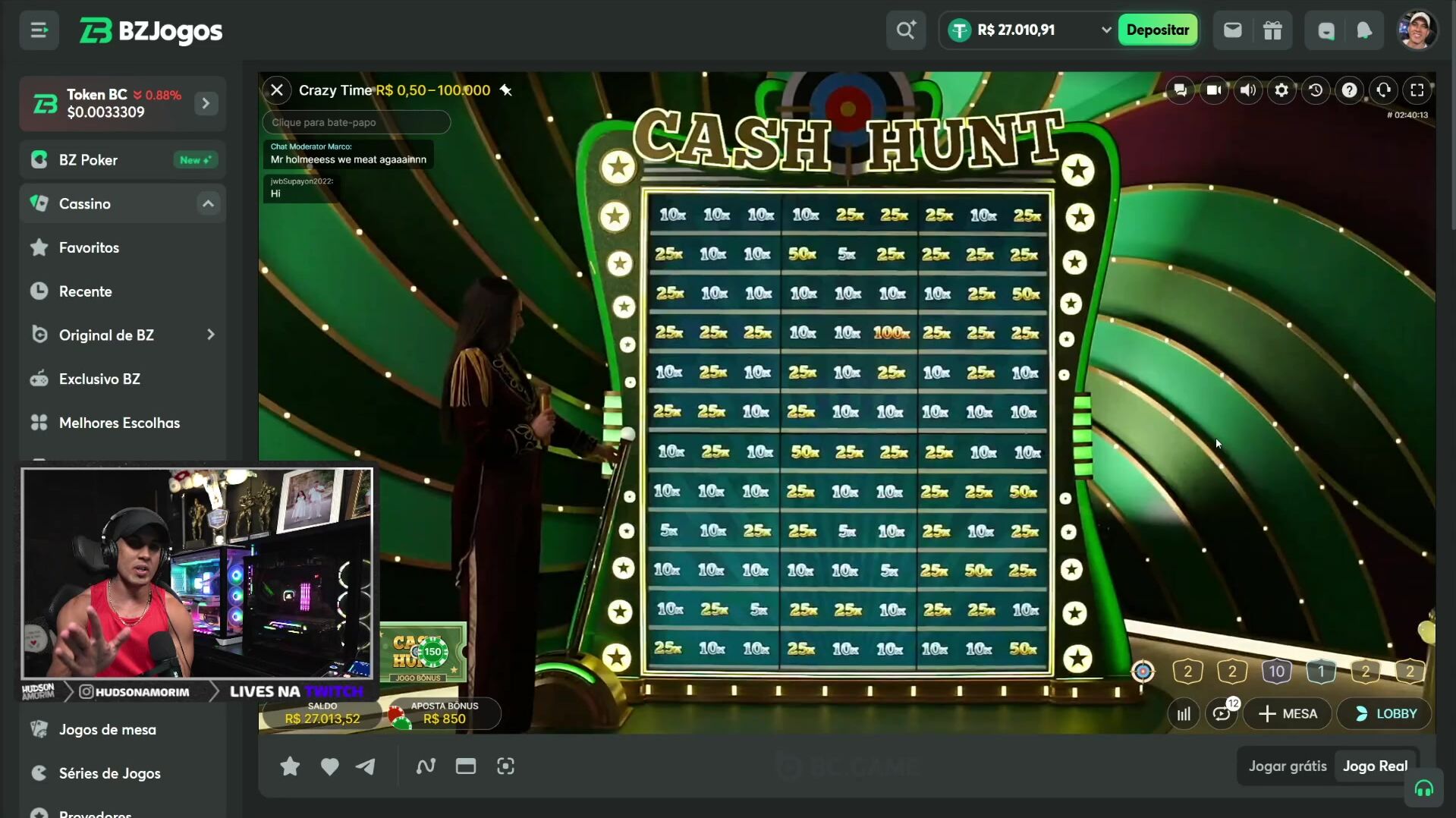This screenshot has width=1456, height=818.
Task: Open game help question mark
Action: (1349, 90)
